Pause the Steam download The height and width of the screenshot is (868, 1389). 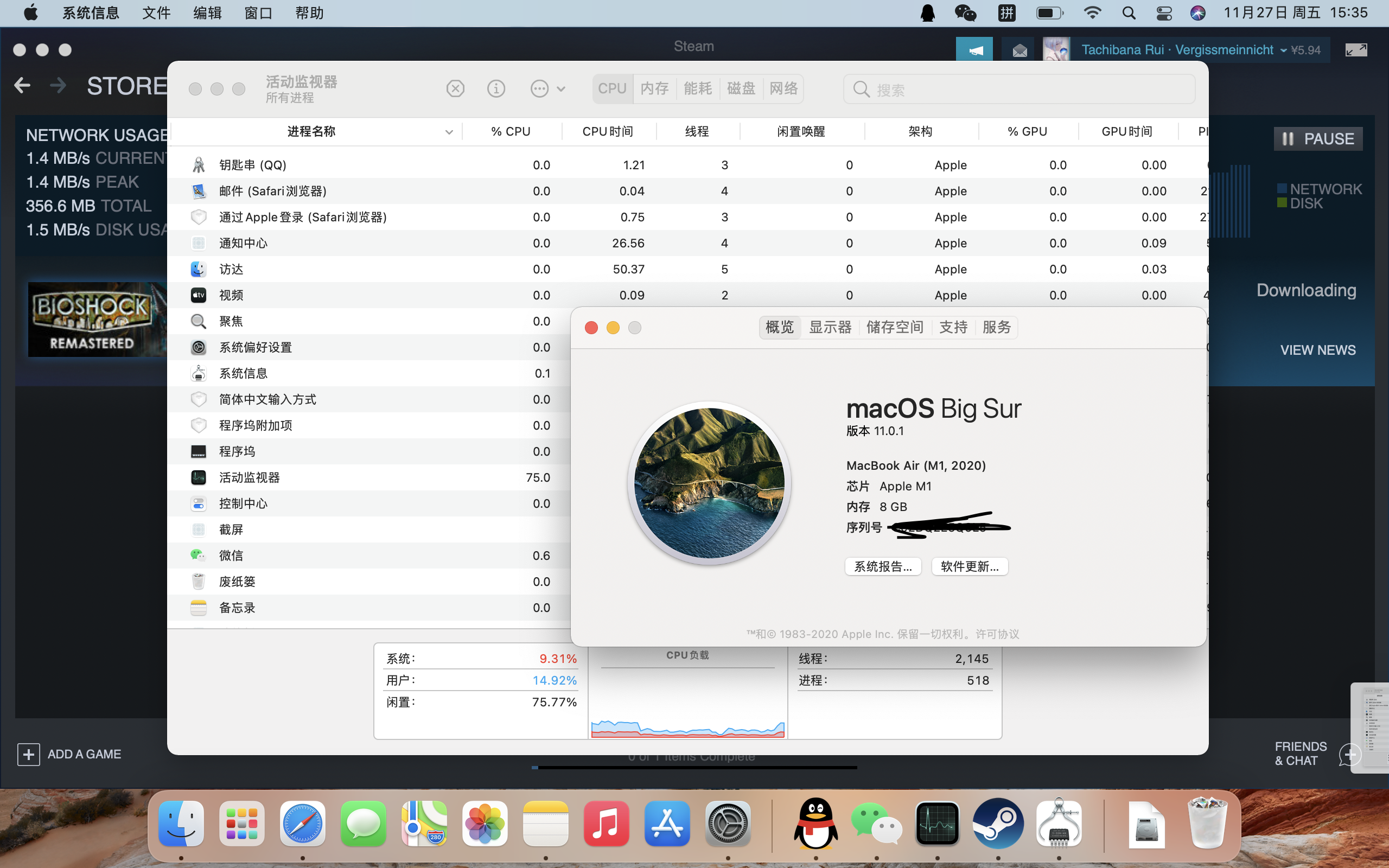[1318, 138]
